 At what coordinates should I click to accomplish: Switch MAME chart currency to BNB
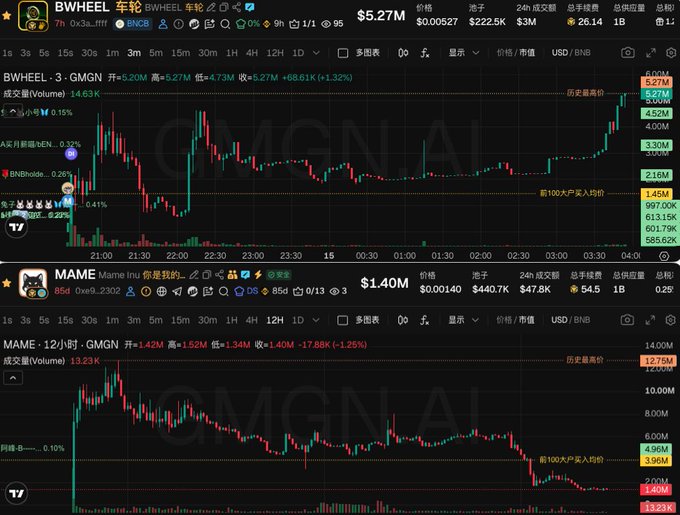click(x=582, y=320)
